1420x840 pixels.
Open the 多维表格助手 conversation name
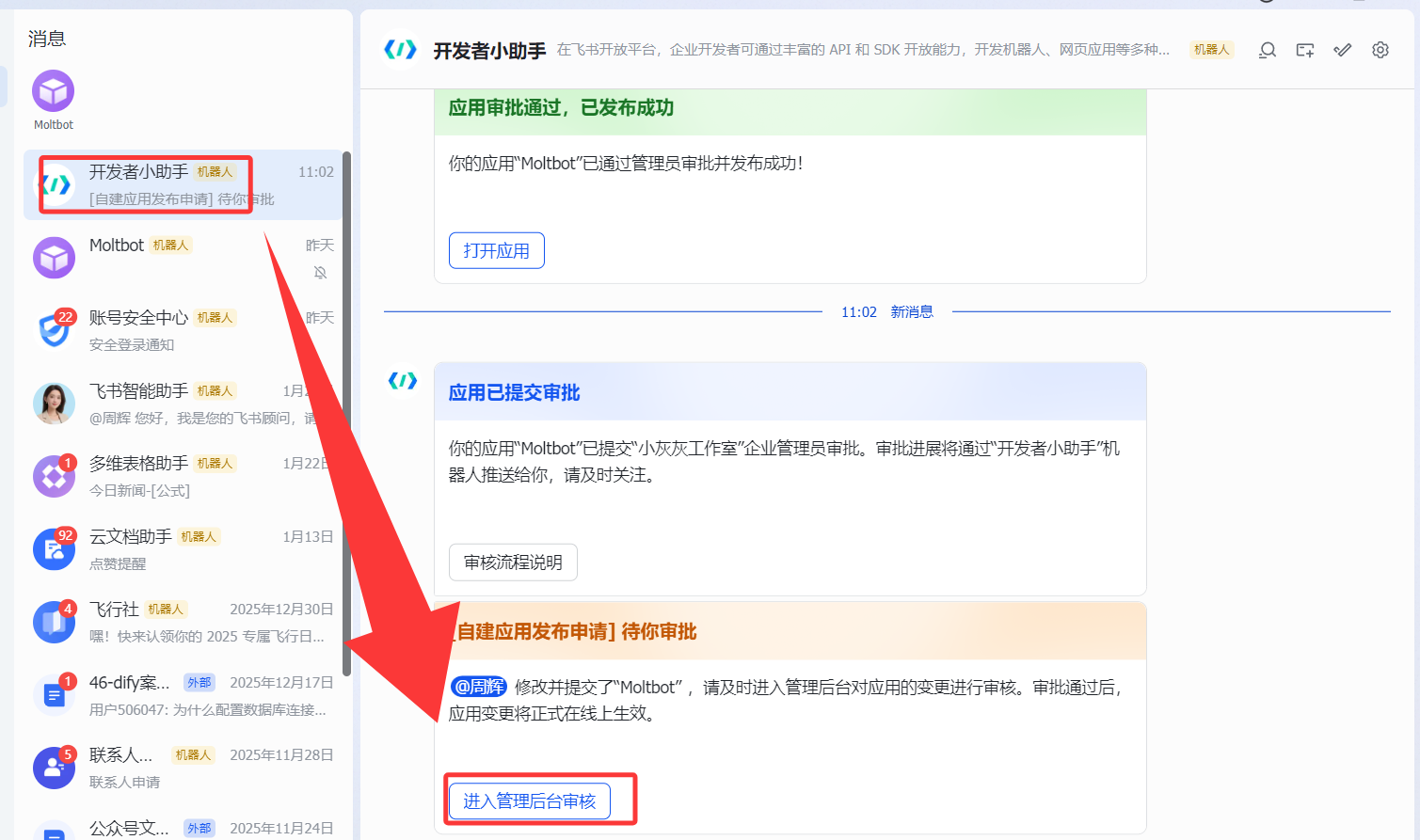(x=138, y=464)
